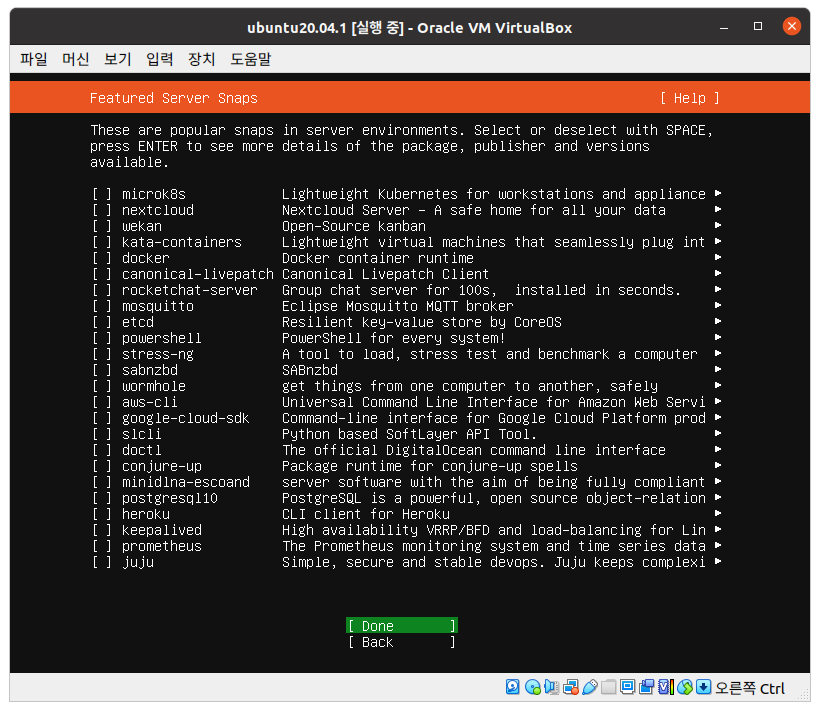Screen dimensions: 820x711
Task: Select the nextcloud snap checkbox
Action: (101, 210)
